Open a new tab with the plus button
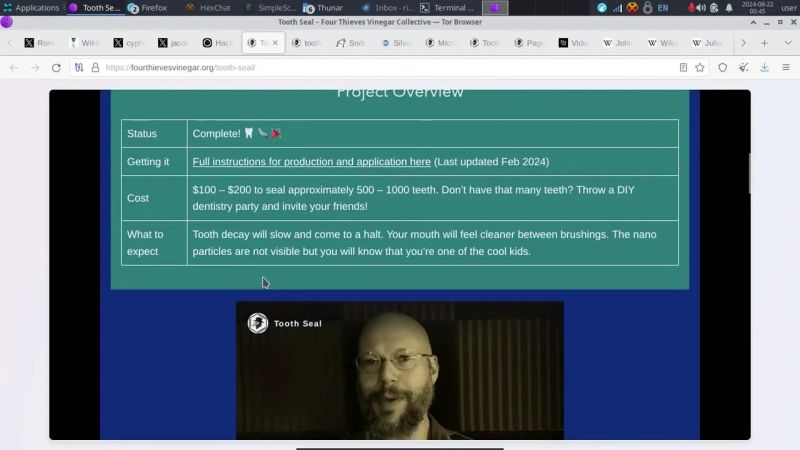Viewport: 800px width, 450px height. click(764, 43)
